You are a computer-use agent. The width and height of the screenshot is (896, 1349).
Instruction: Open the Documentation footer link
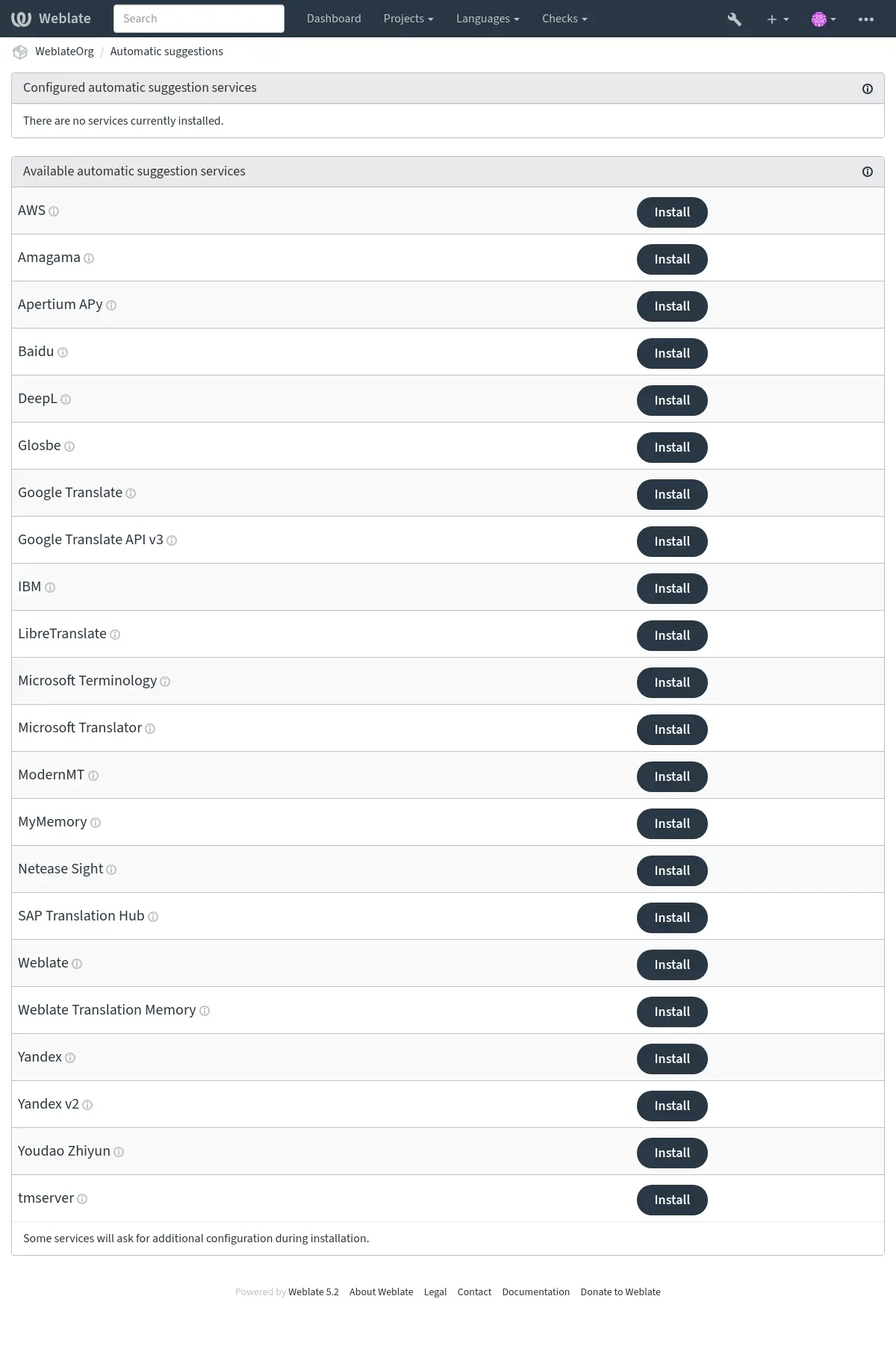[535, 1292]
